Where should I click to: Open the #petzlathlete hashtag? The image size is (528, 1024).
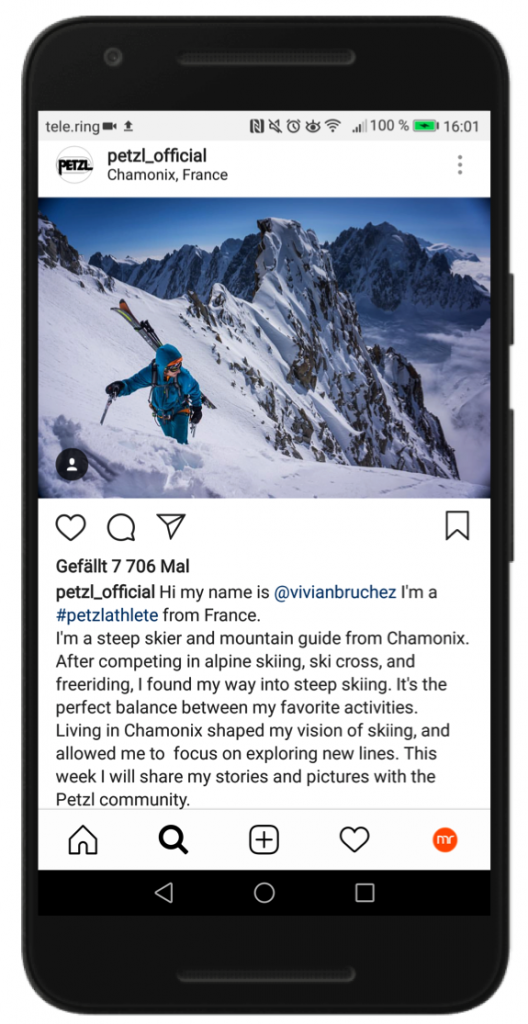pyautogui.click(x=107, y=615)
